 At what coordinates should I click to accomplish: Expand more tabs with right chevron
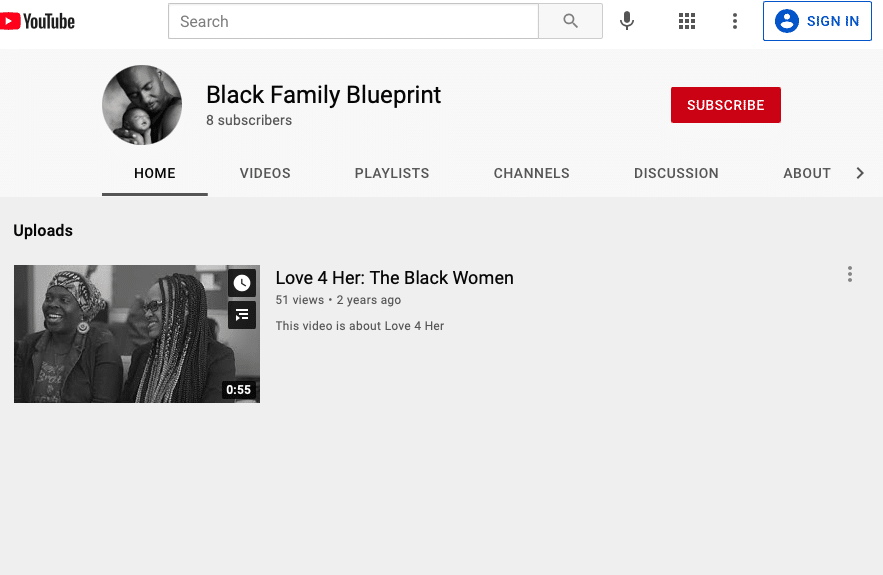(860, 173)
